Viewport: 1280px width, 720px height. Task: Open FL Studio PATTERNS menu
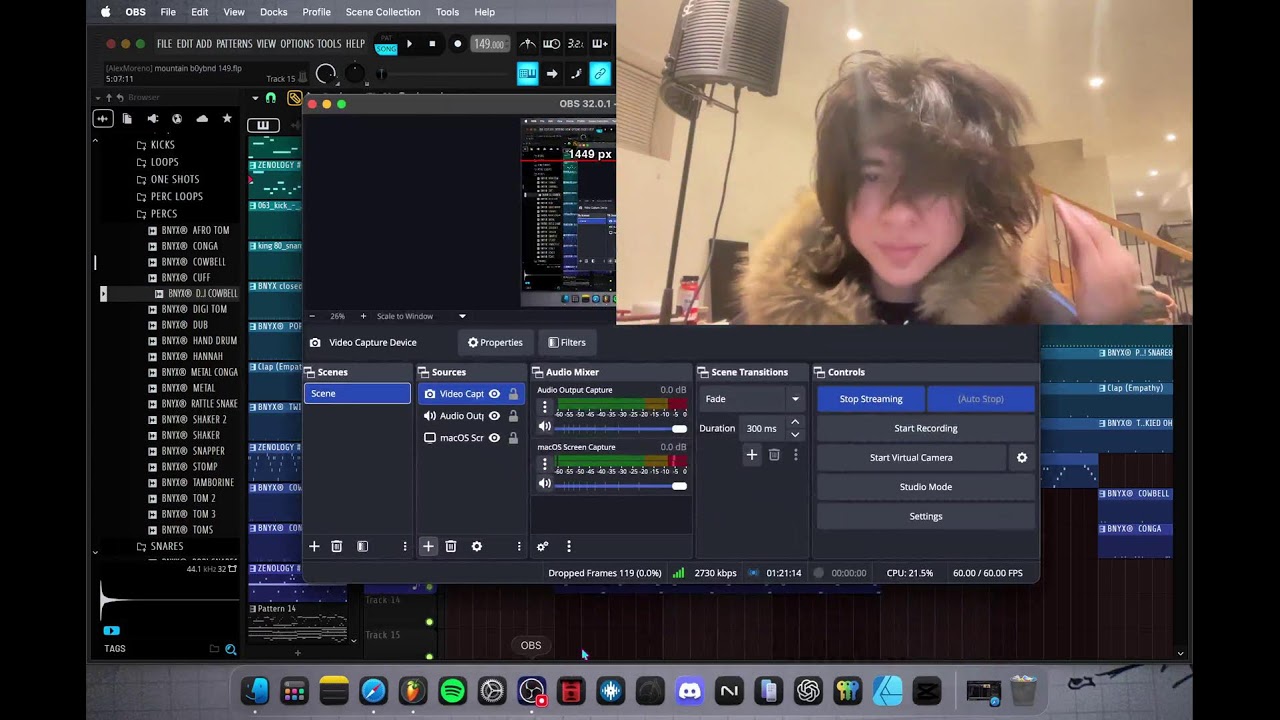[x=234, y=44]
